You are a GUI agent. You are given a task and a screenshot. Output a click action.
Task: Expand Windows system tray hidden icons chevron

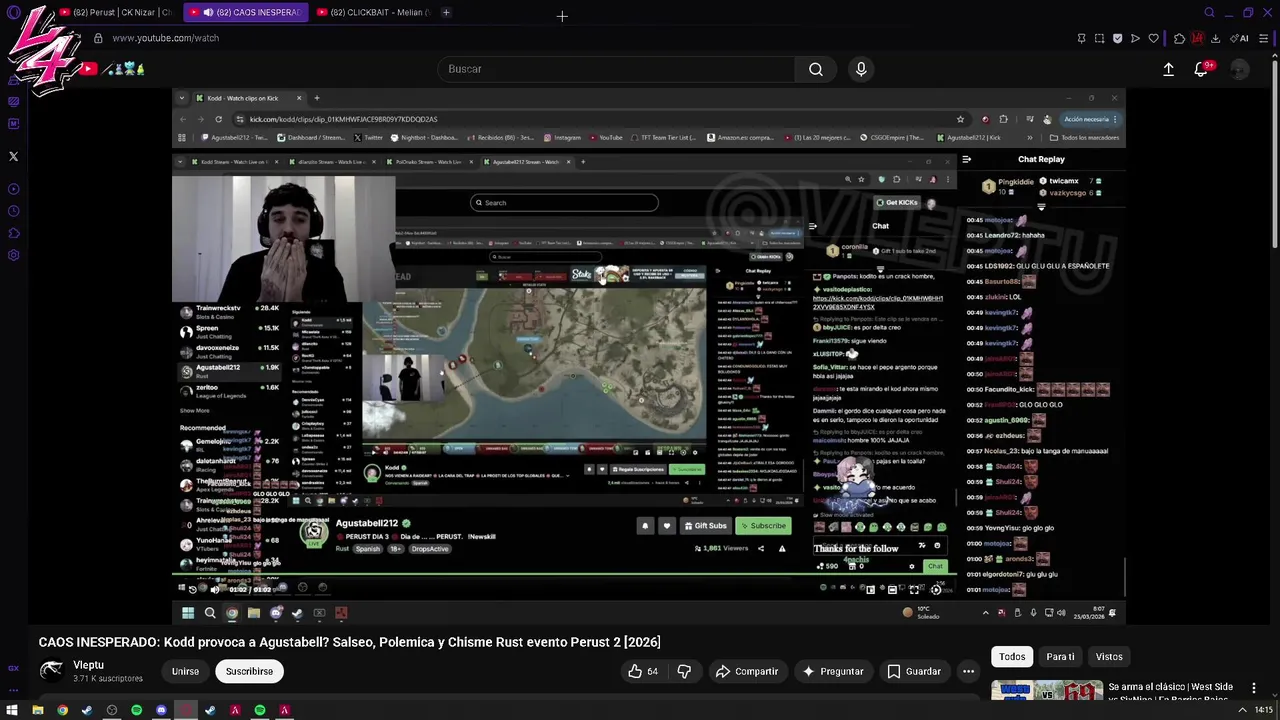[1244, 710]
